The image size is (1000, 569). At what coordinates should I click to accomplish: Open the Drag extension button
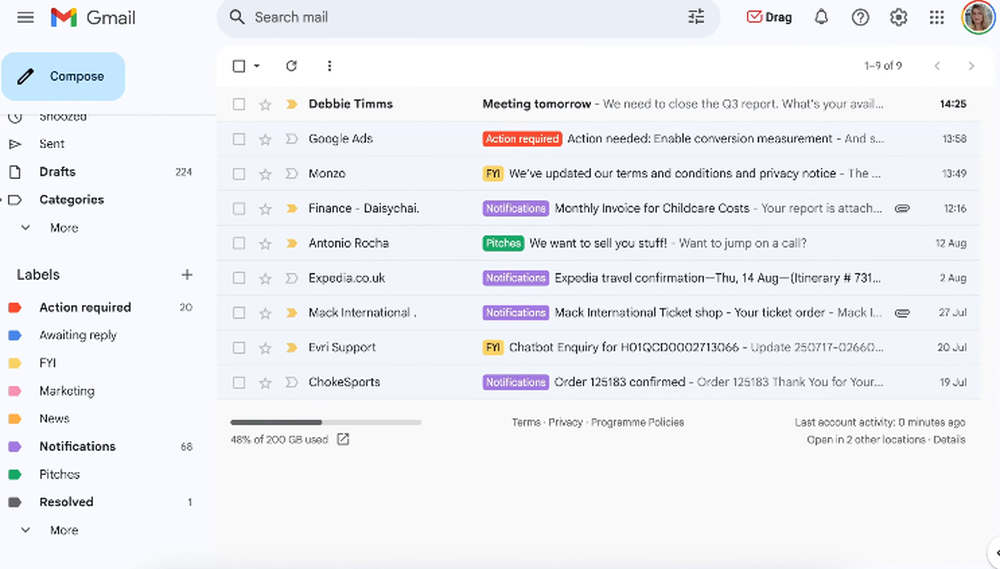point(769,17)
